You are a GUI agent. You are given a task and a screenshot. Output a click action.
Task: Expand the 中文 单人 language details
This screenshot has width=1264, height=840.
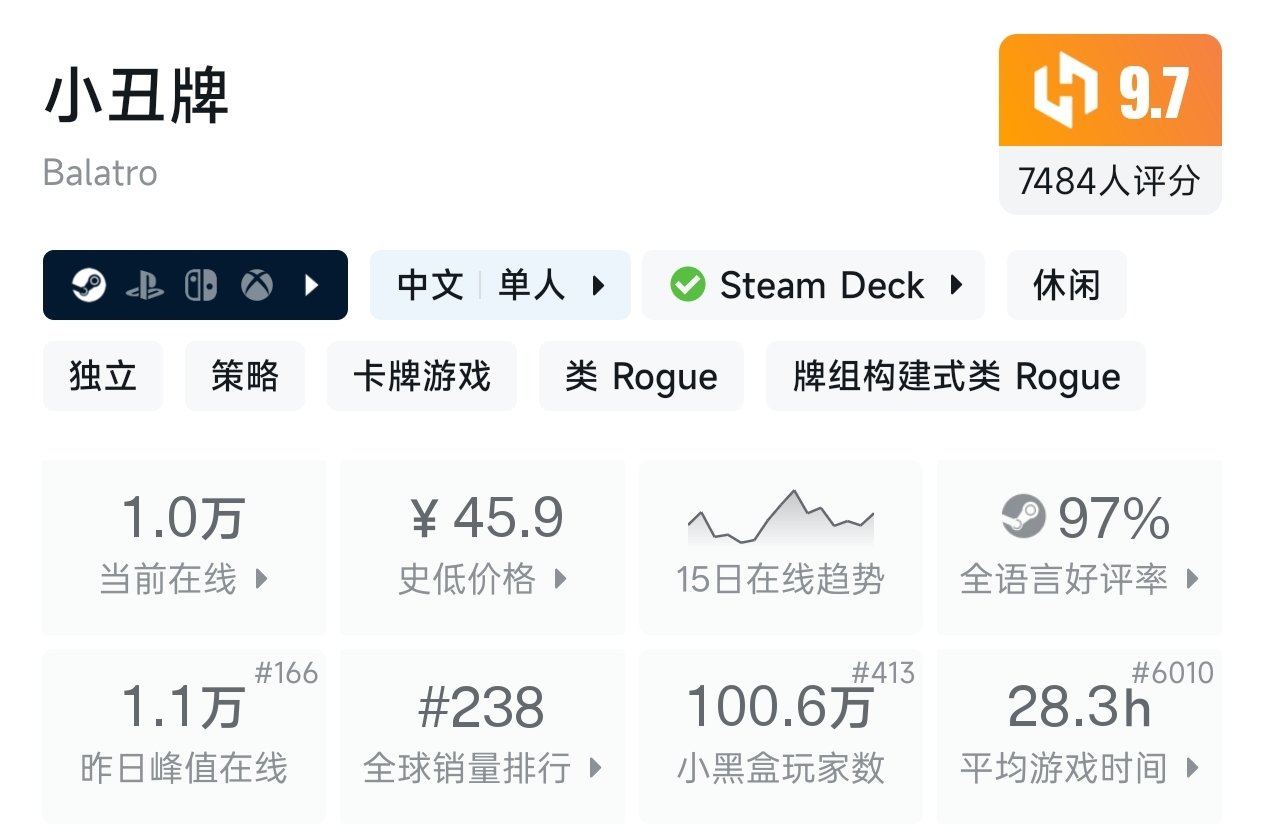[500, 286]
